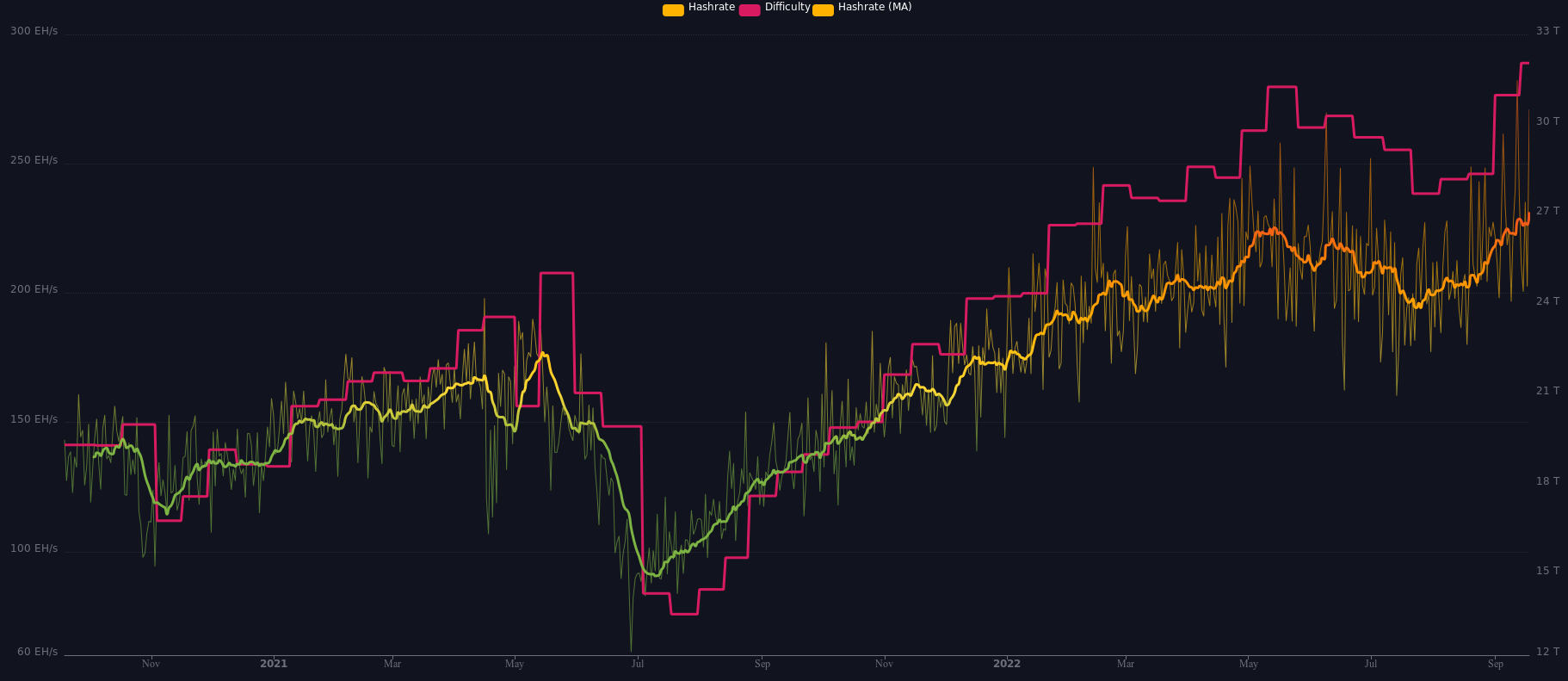Click the 250 EH/s axis label

(x=34, y=160)
